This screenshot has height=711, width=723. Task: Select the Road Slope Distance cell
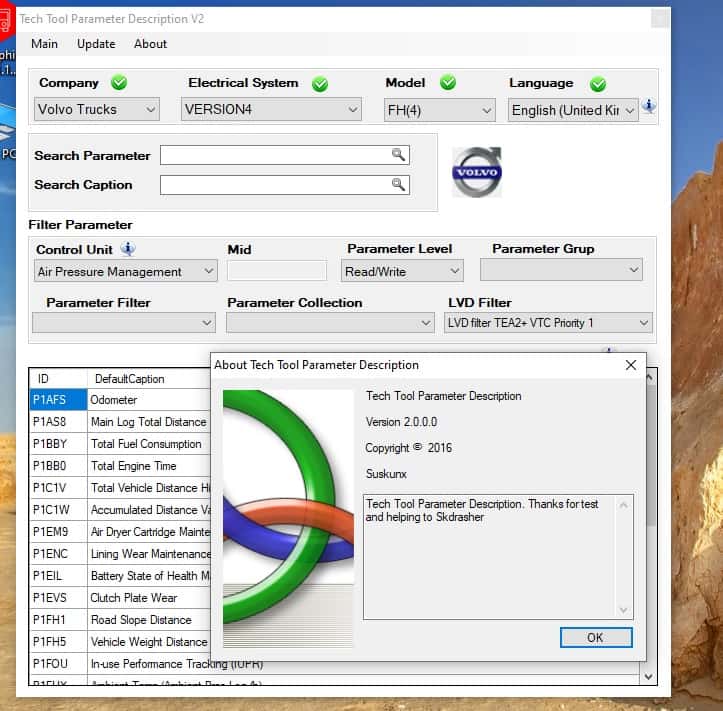[148, 619]
